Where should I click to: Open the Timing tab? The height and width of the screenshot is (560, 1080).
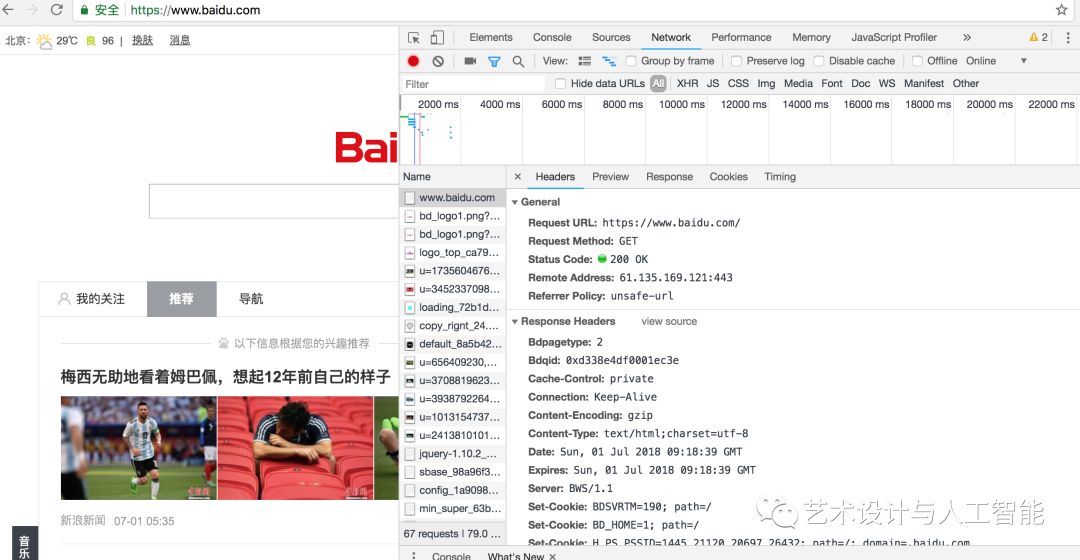pyautogui.click(x=780, y=177)
